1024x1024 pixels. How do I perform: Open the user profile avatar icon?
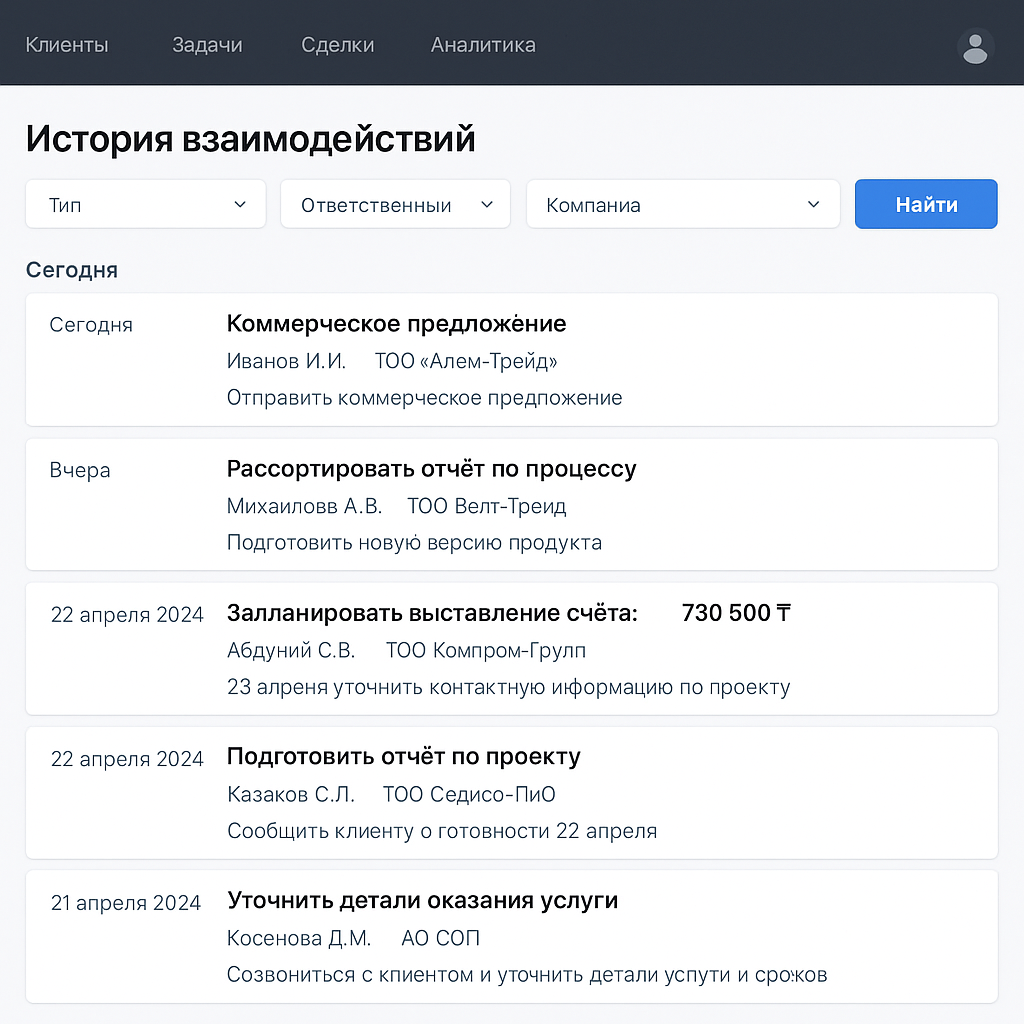tap(975, 47)
